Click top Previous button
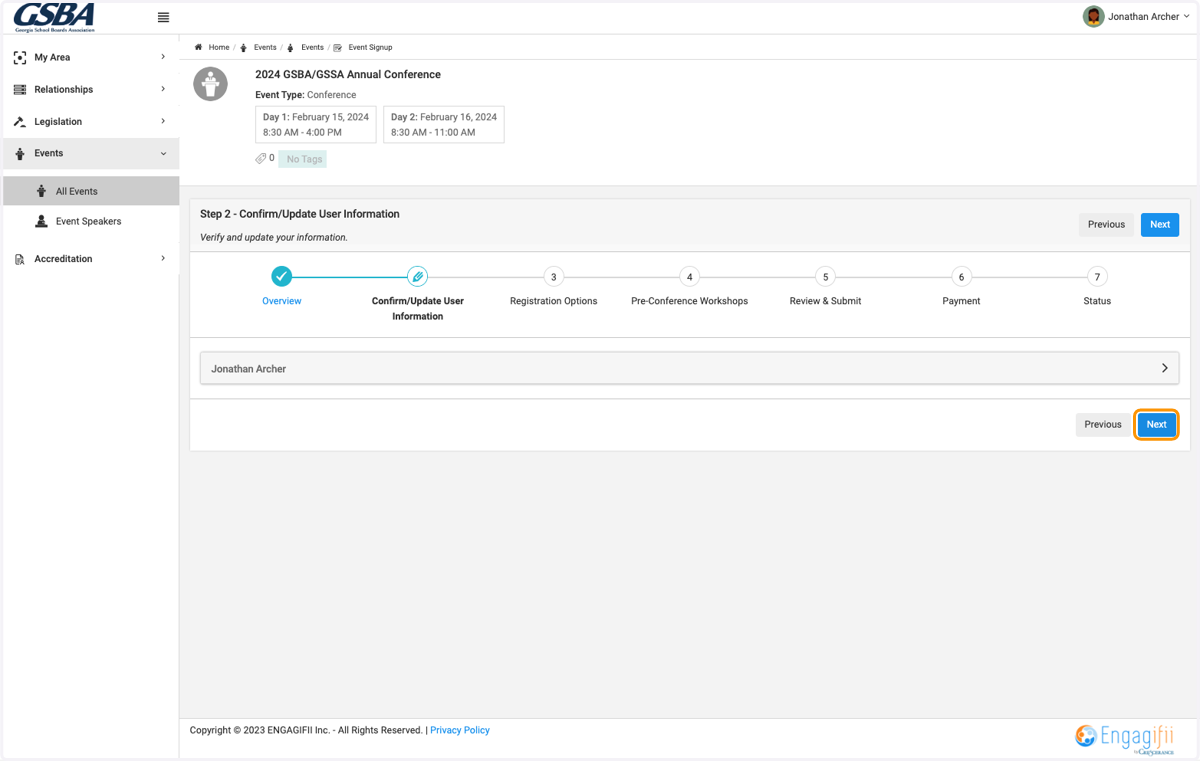Screen dimensions: 1200x761 pyautogui.click(x=1107, y=225)
